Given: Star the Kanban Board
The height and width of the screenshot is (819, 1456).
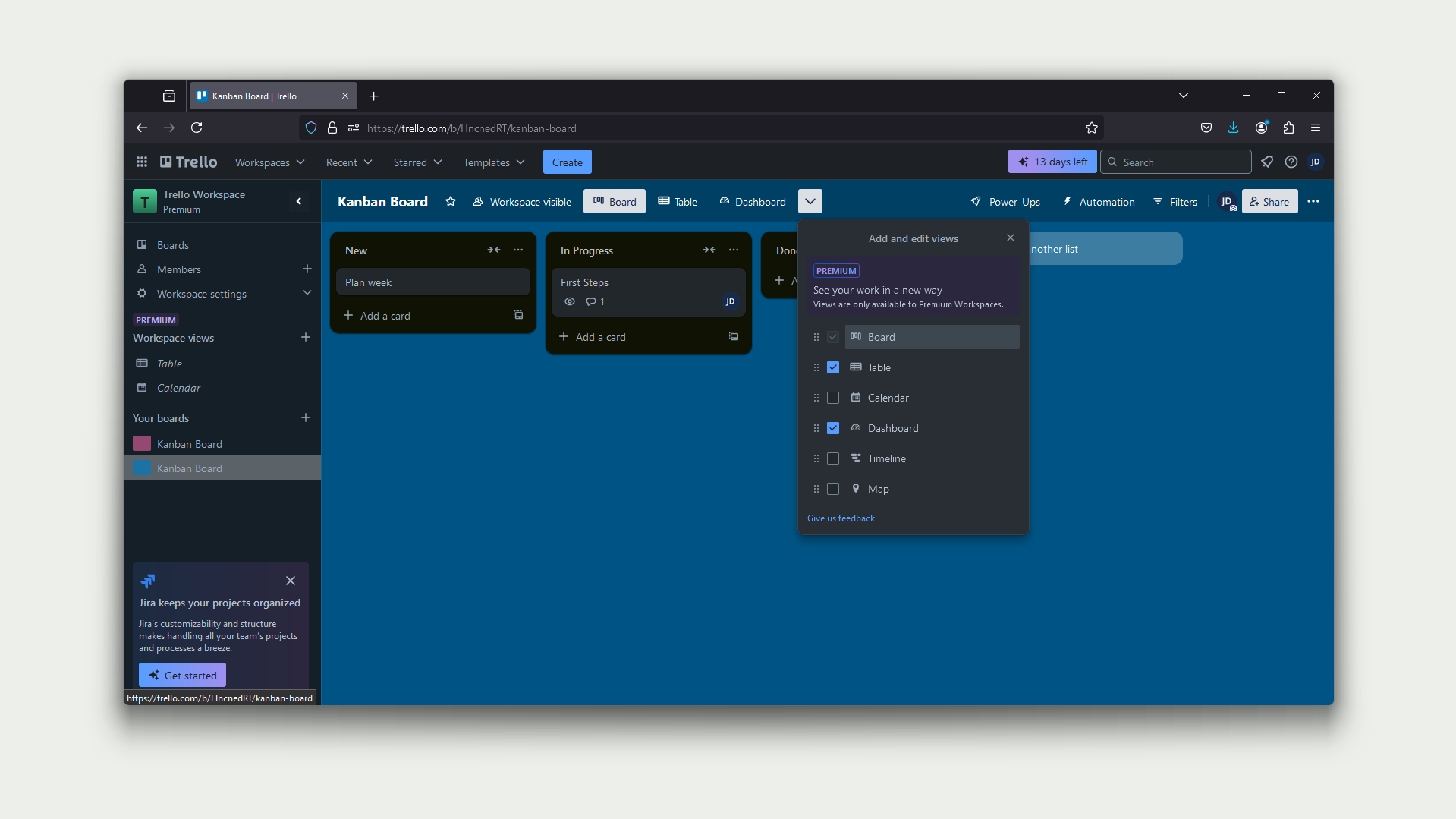Looking at the screenshot, I should coord(451,201).
